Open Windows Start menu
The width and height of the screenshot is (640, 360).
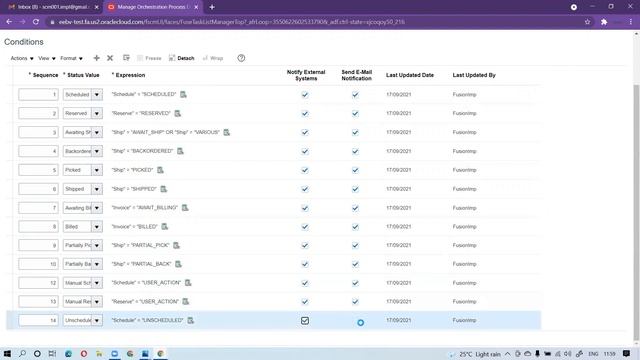coord(7,353)
